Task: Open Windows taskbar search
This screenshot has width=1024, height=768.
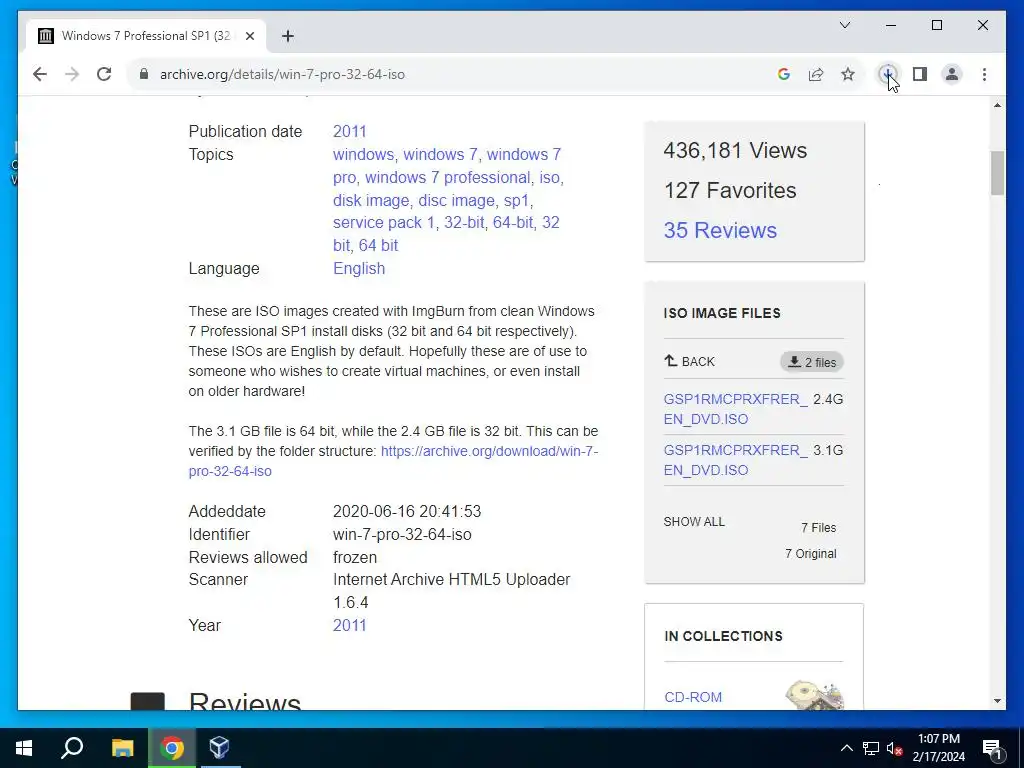Action: [x=72, y=748]
